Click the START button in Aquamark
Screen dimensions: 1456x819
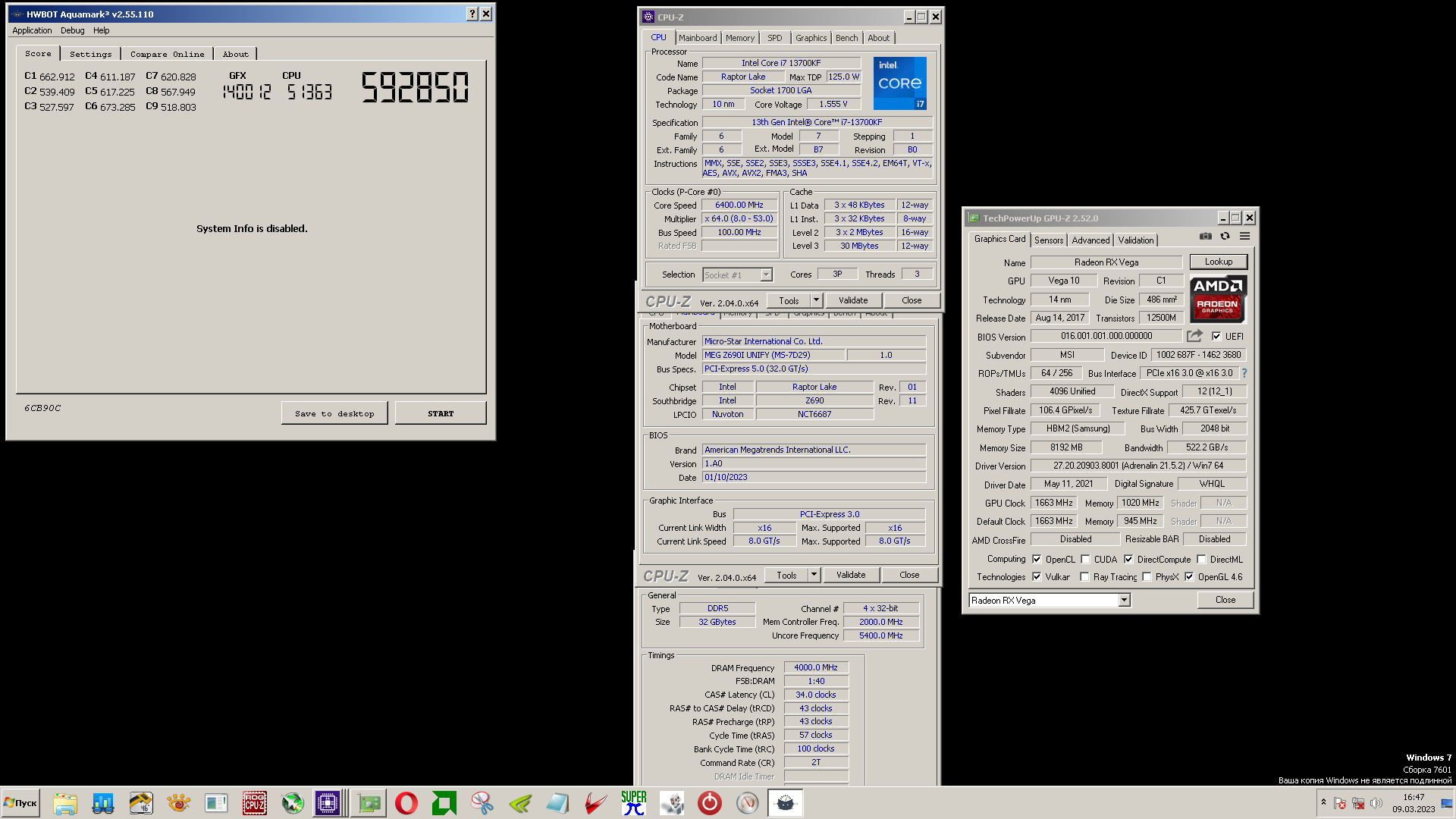tap(441, 413)
